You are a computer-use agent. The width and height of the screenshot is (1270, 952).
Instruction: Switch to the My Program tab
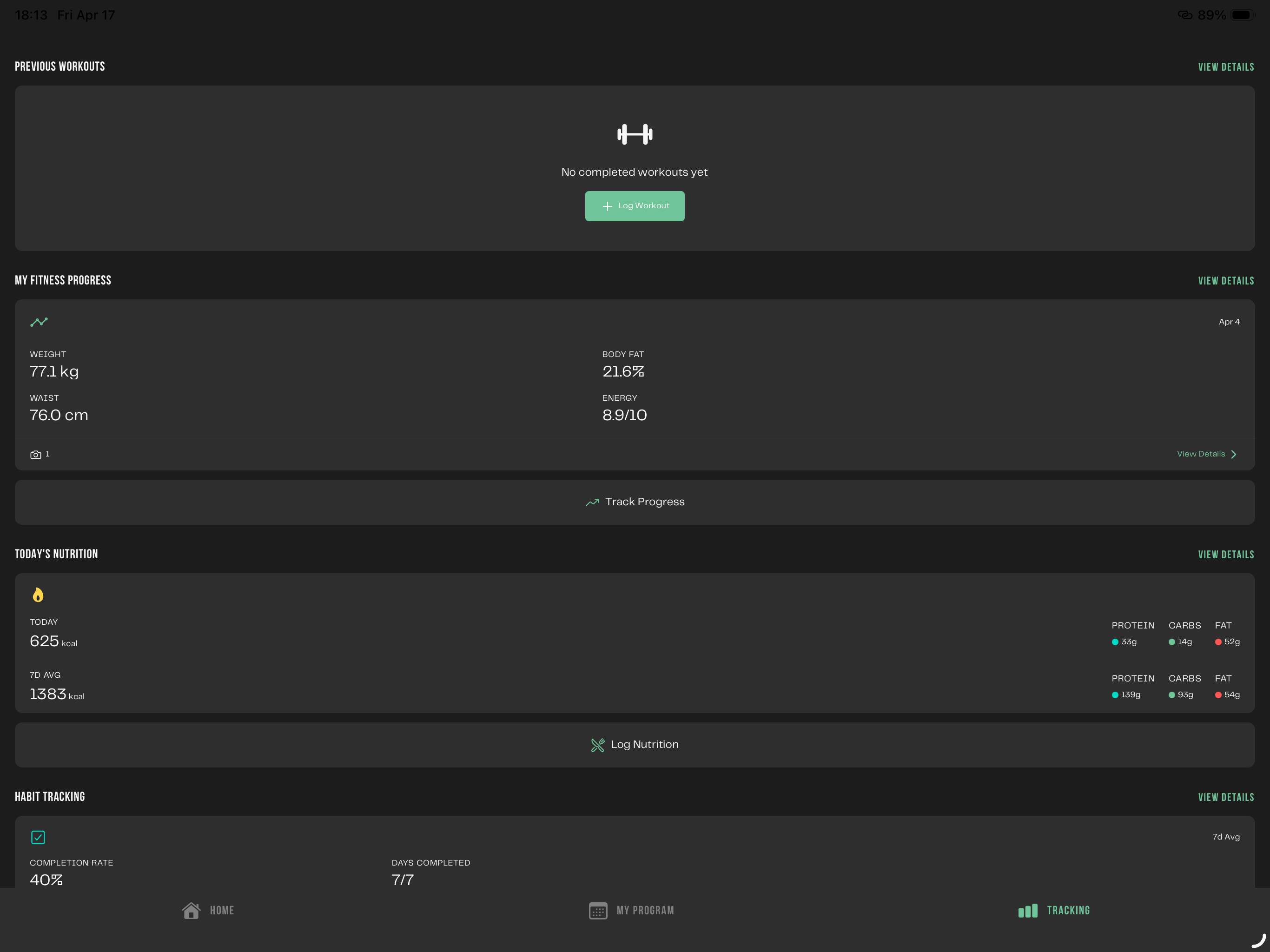[x=632, y=911]
